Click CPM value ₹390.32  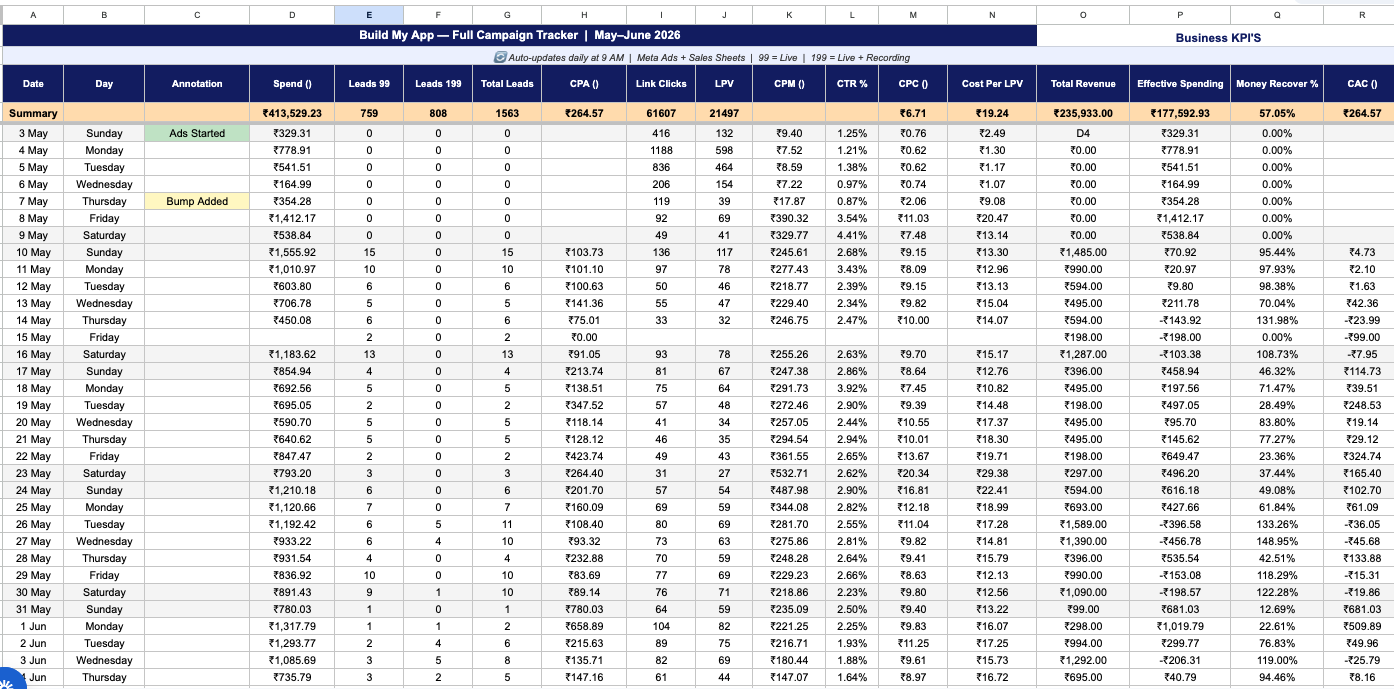(x=789, y=218)
